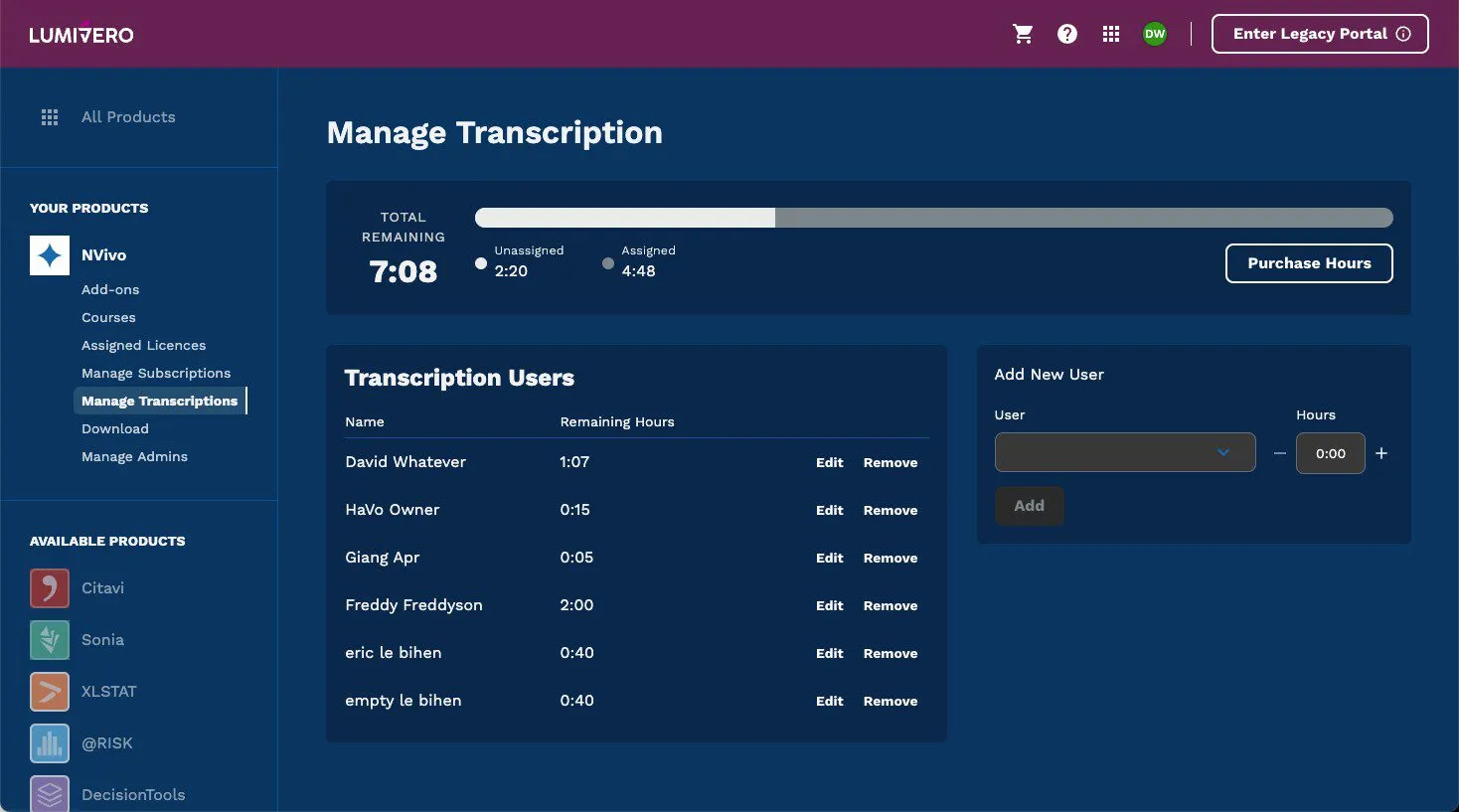Select the Manage Subscriptions menu item
The image size is (1459, 812).
(x=156, y=373)
